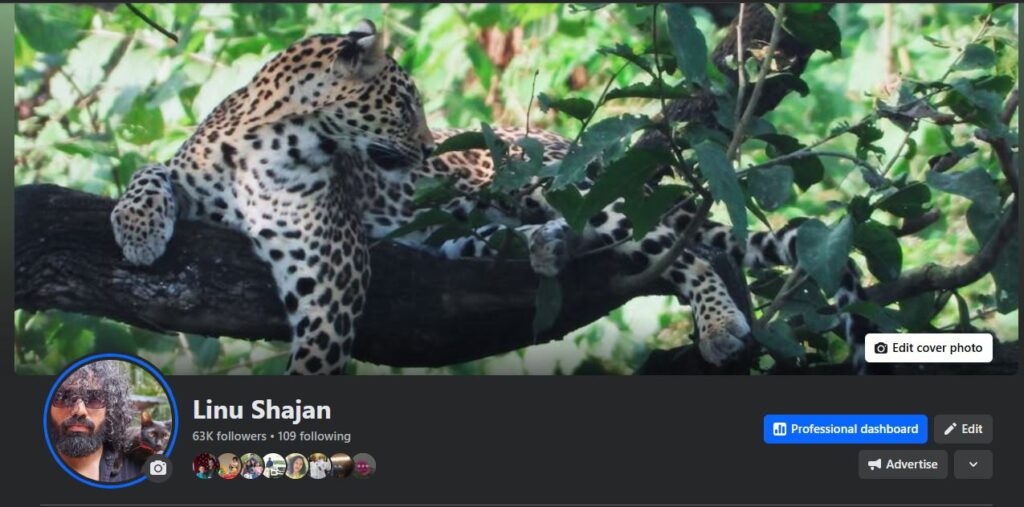Show more friends via the three-dots avatar
Screen dimensions: 1024x507
pyautogui.click(x=364, y=466)
